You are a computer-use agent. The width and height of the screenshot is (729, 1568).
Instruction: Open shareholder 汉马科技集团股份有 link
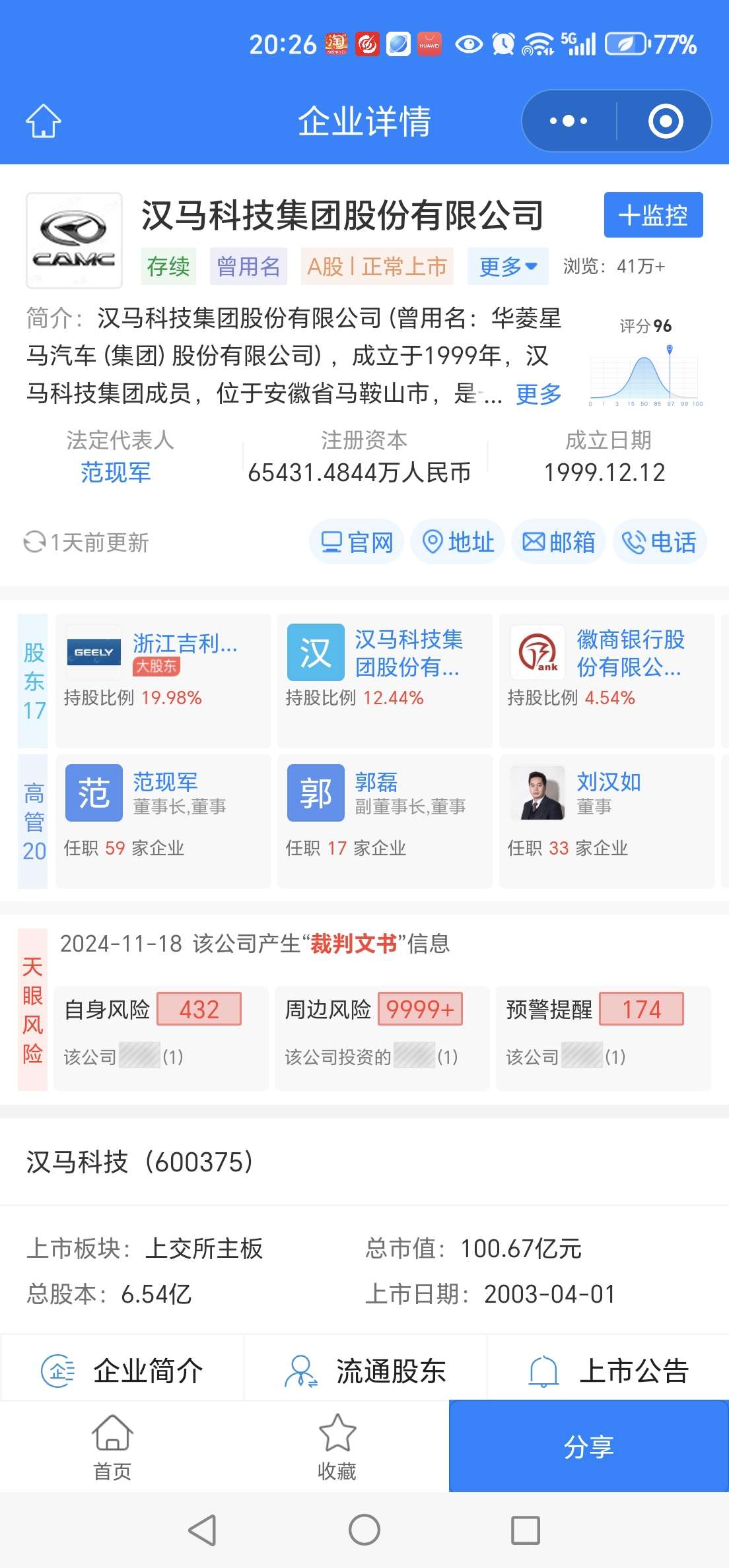coord(408,653)
